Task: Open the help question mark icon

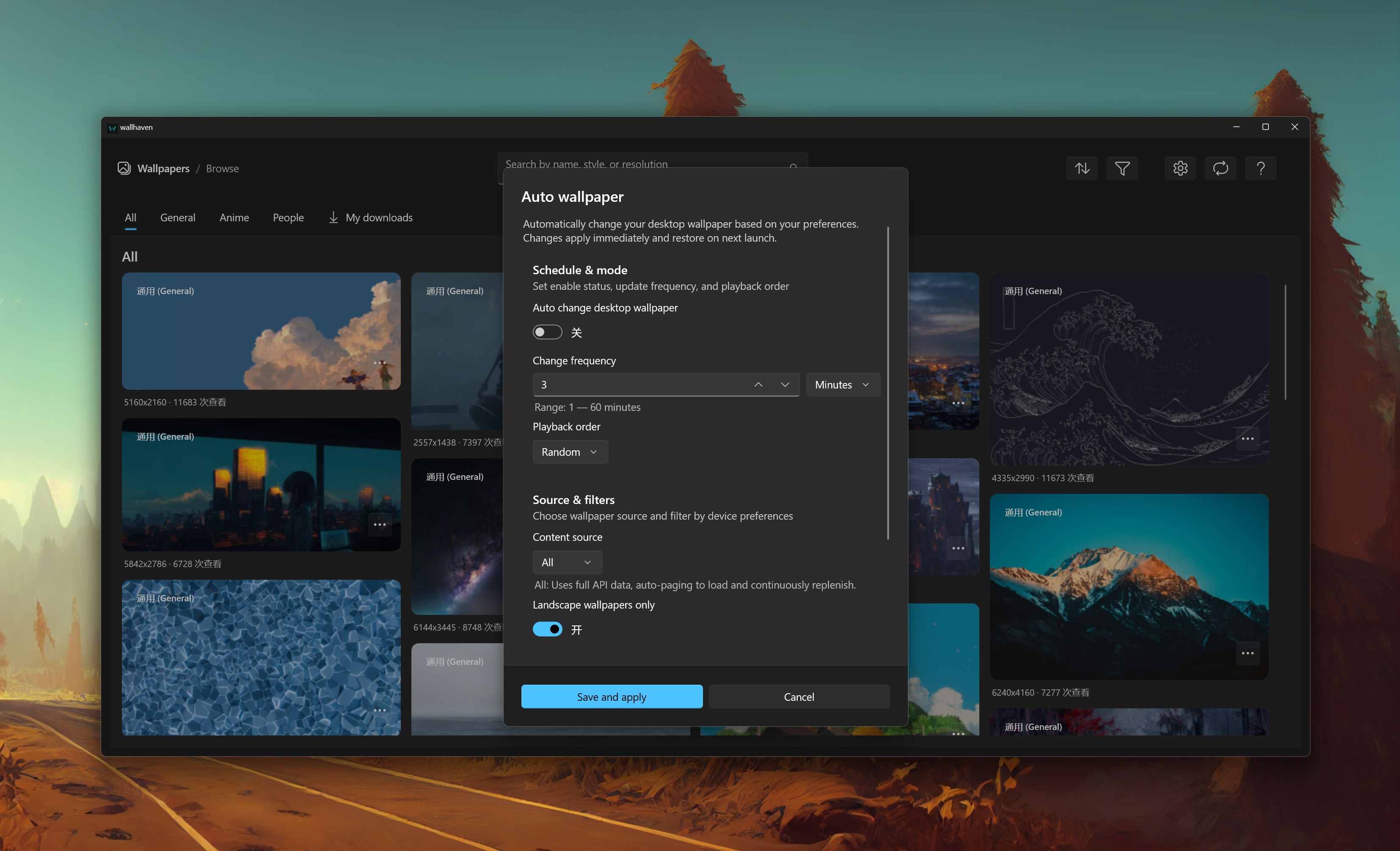Action: point(1260,168)
